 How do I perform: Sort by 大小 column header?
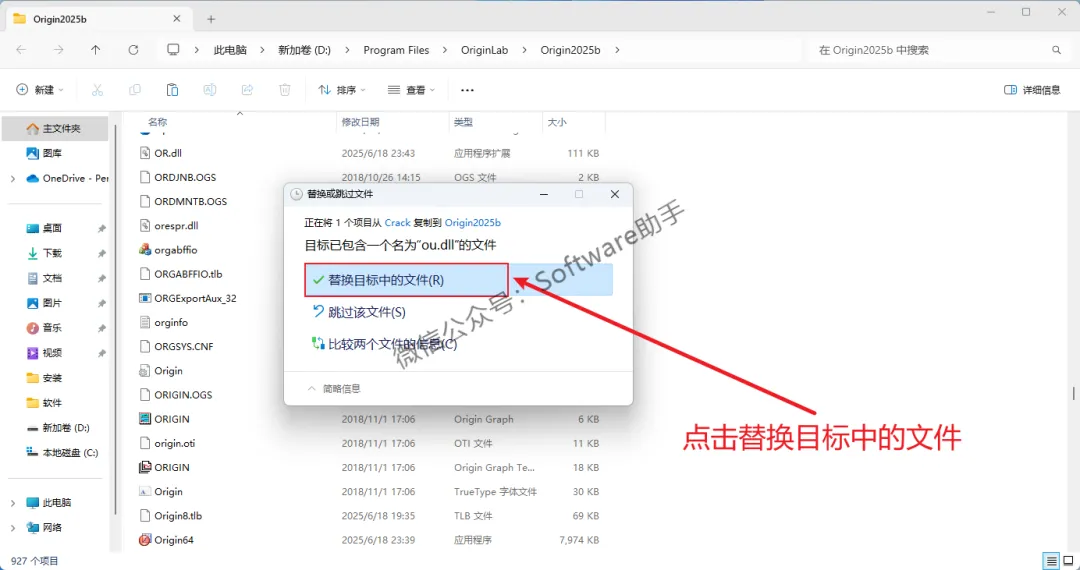557,122
